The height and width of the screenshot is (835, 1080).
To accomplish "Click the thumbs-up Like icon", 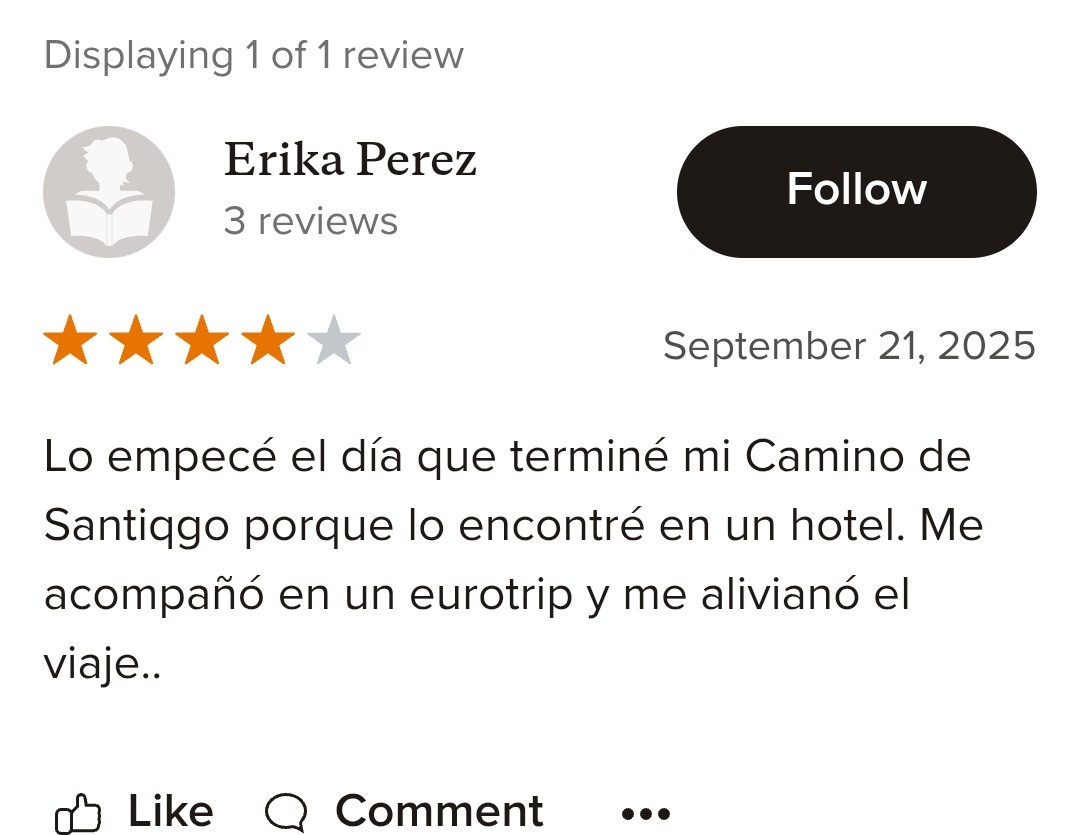I will [78, 814].
